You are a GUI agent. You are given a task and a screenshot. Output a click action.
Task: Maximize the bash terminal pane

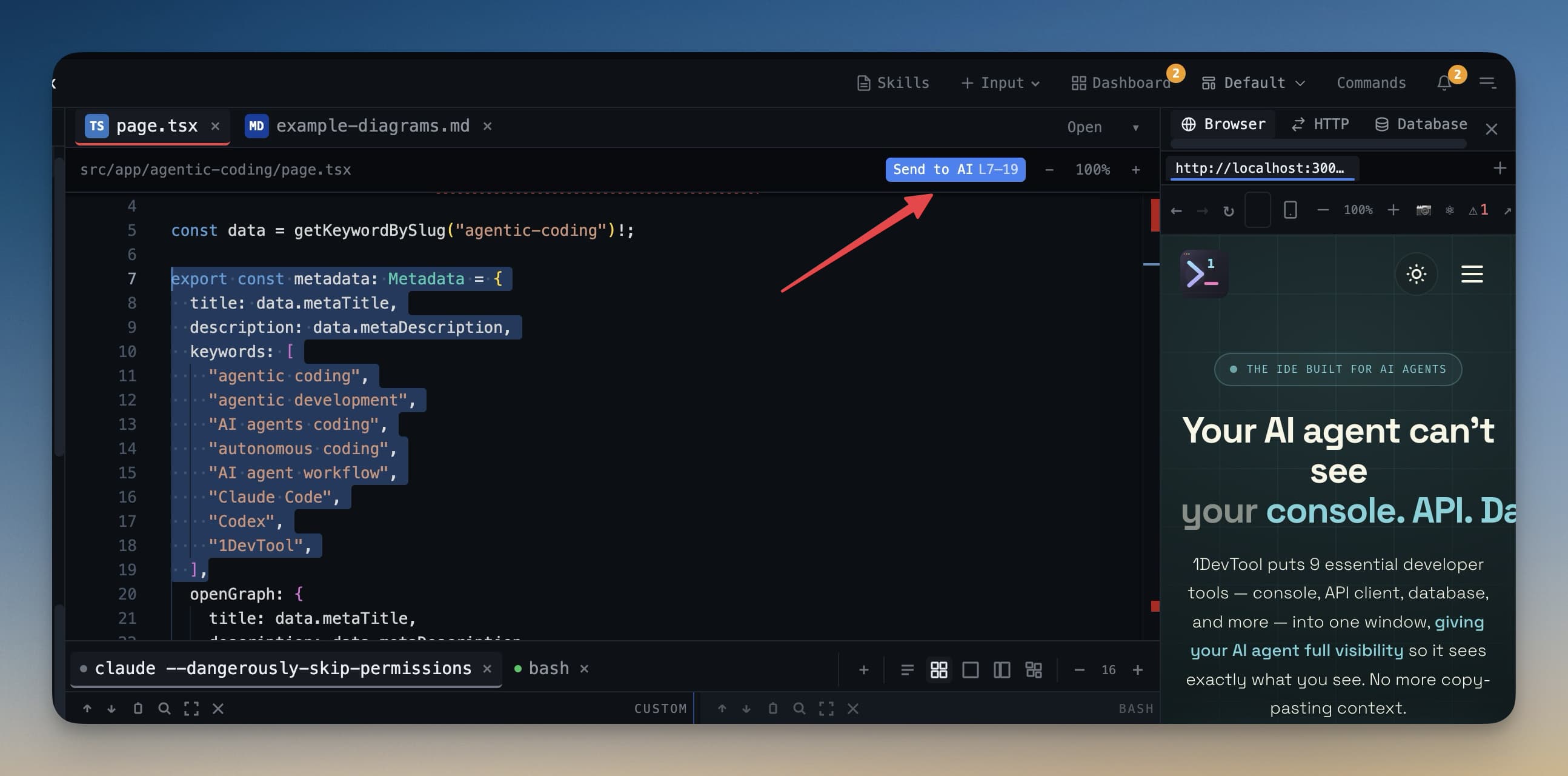[826, 708]
